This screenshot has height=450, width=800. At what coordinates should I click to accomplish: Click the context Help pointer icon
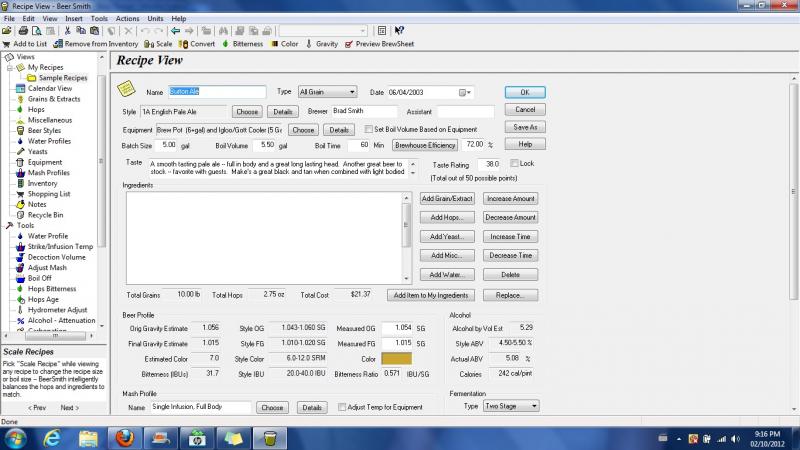coord(399,31)
